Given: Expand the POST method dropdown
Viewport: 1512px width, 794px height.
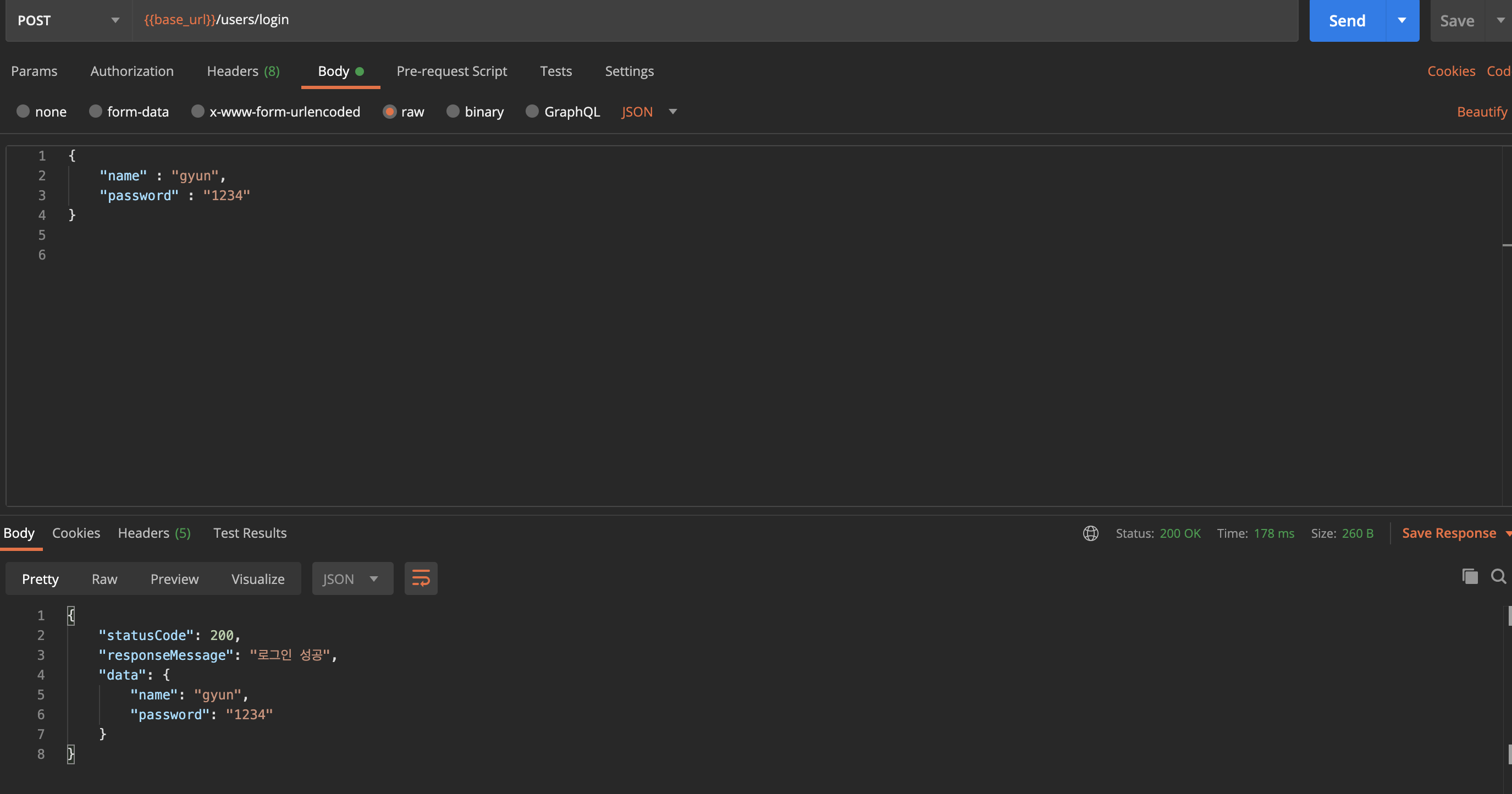Looking at the screenshot, I should point(69,20).
